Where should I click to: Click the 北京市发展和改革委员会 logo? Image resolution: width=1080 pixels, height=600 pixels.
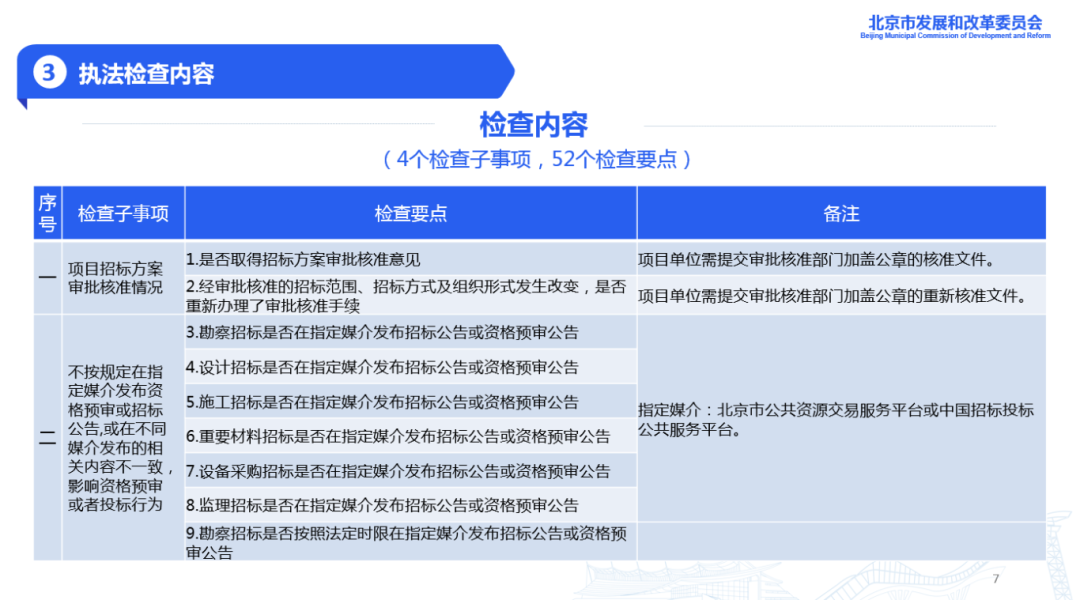coord(955,26)
